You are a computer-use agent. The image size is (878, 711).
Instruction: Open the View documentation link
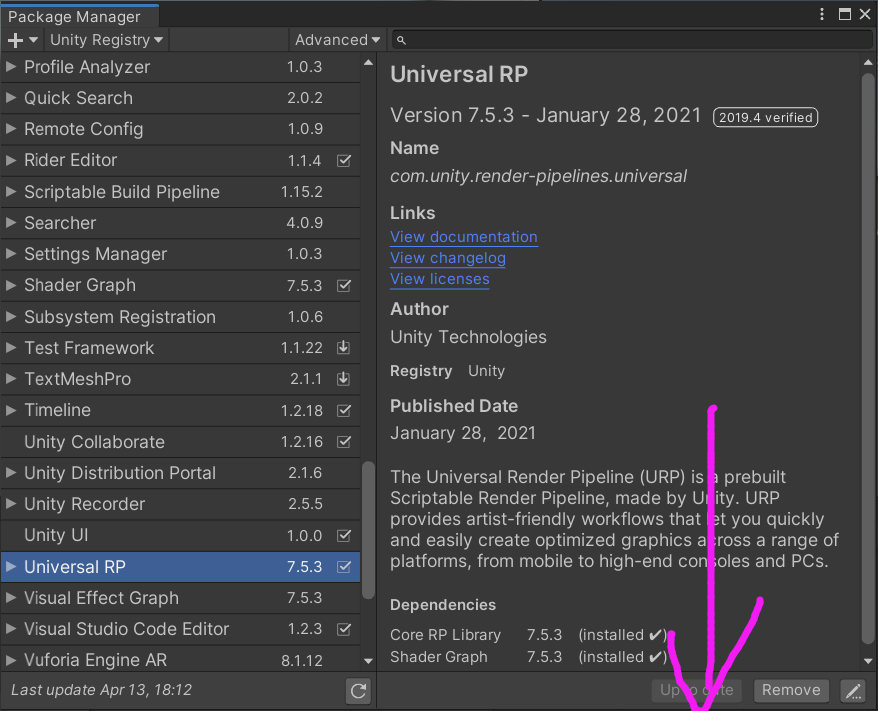pyautogui.click(x=463, y=237)
